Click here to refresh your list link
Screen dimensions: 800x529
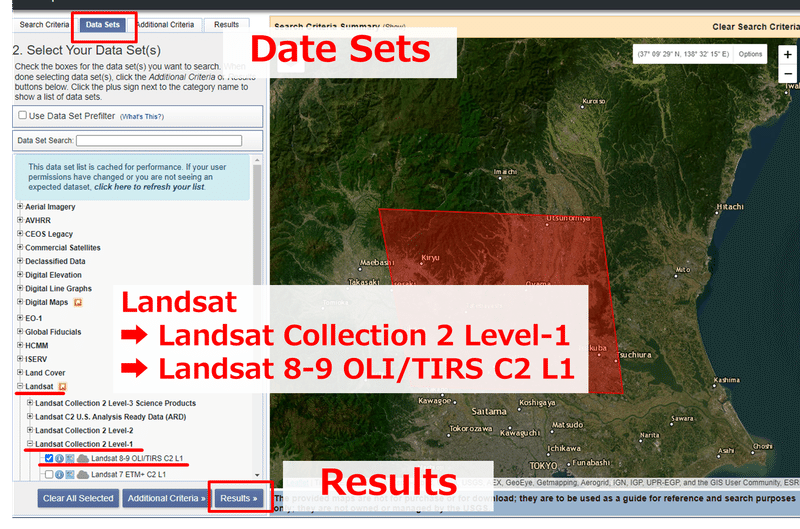pos(149,187)
